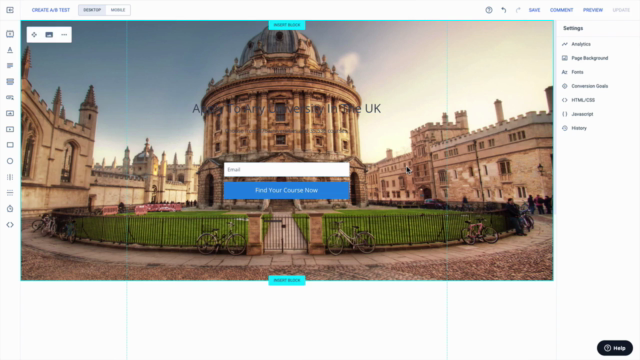The width and height of the screenshot is (640, 360).
Task: Select the Headline text tool
Action: tap(10, 50)
